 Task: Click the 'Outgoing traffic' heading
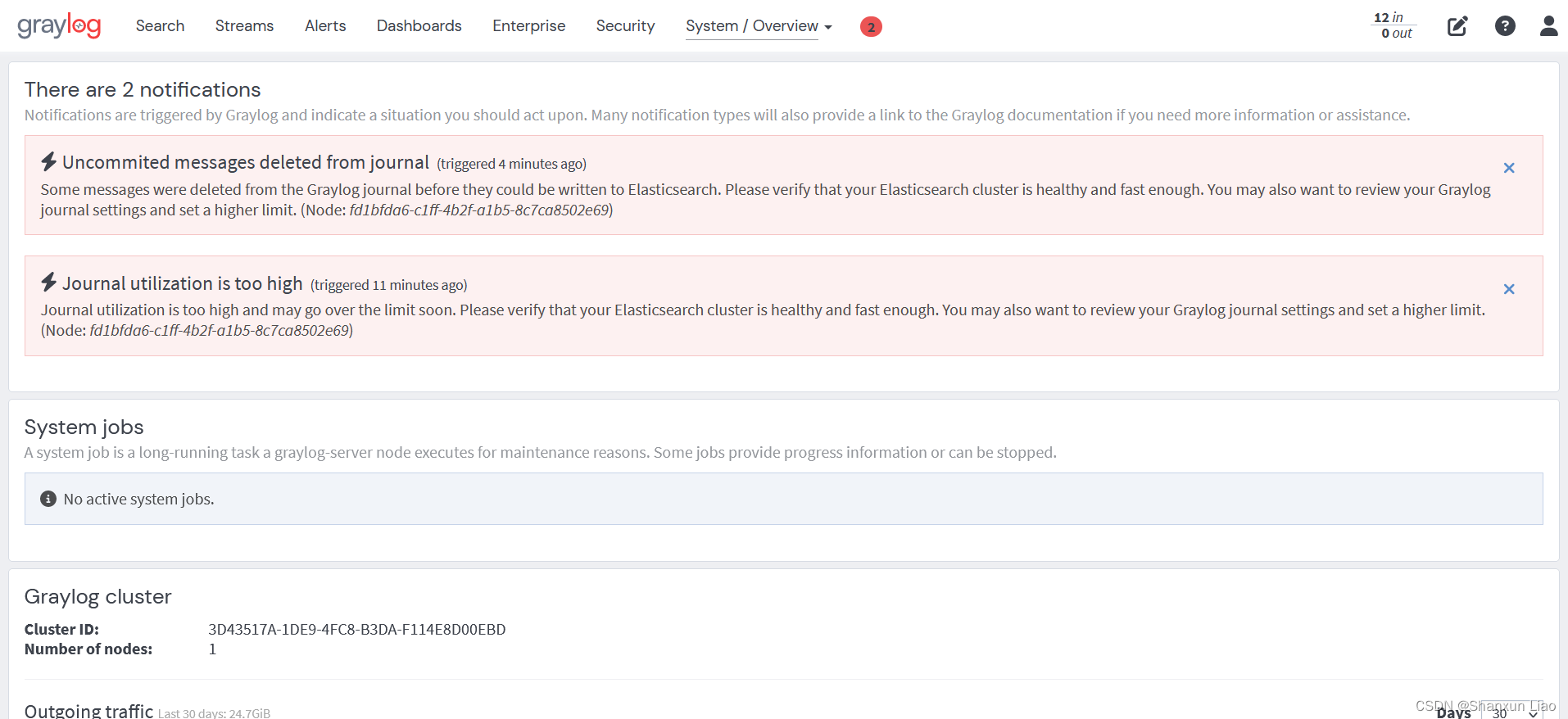tap(88, 710)
